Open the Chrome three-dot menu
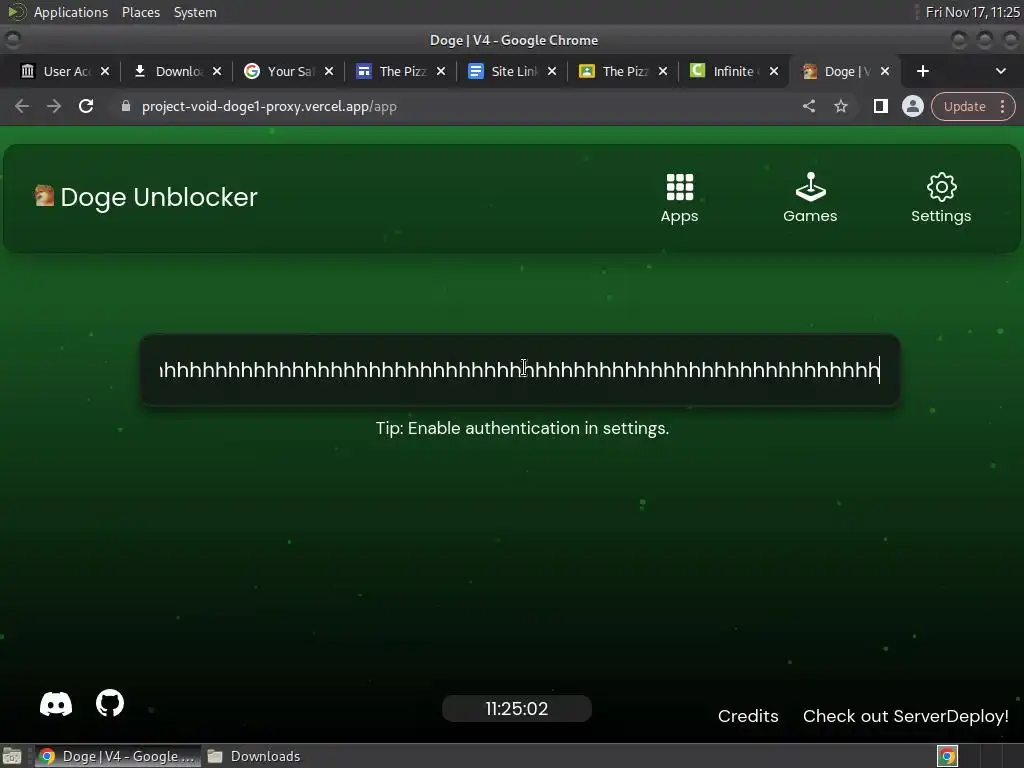This screenshot has height=768, width=1024. (1002, 106)
